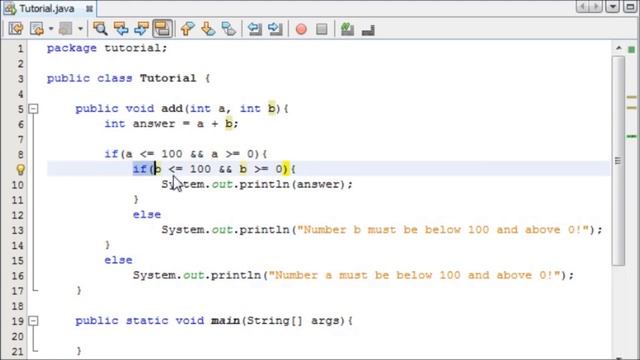Toggle Highlight Search button in toolbar
Image resolution: width=640 pixels, height=360 pixels.
[x=162, y=29]
